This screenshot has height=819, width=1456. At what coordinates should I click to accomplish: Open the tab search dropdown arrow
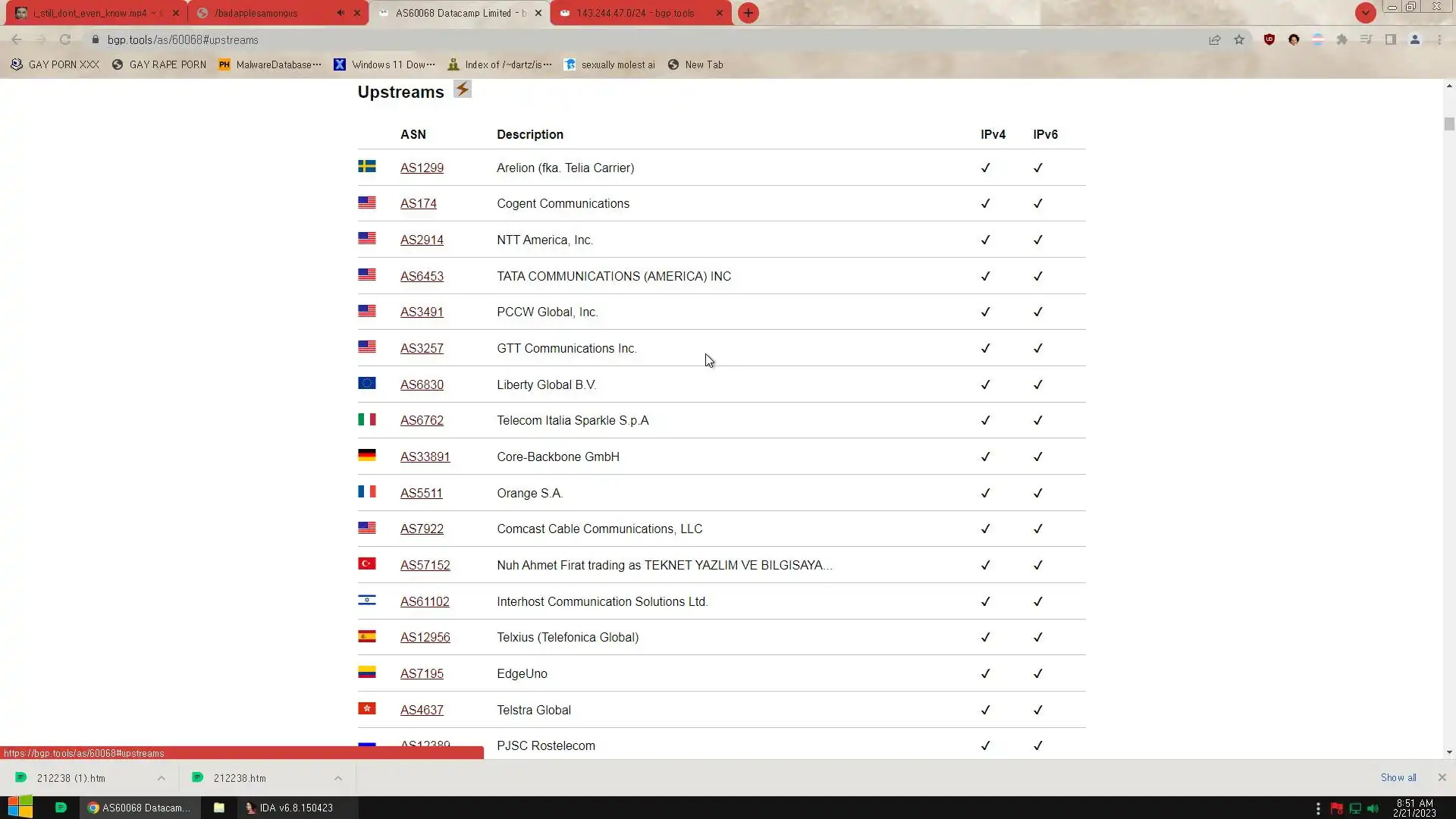tap(1365, 13)
